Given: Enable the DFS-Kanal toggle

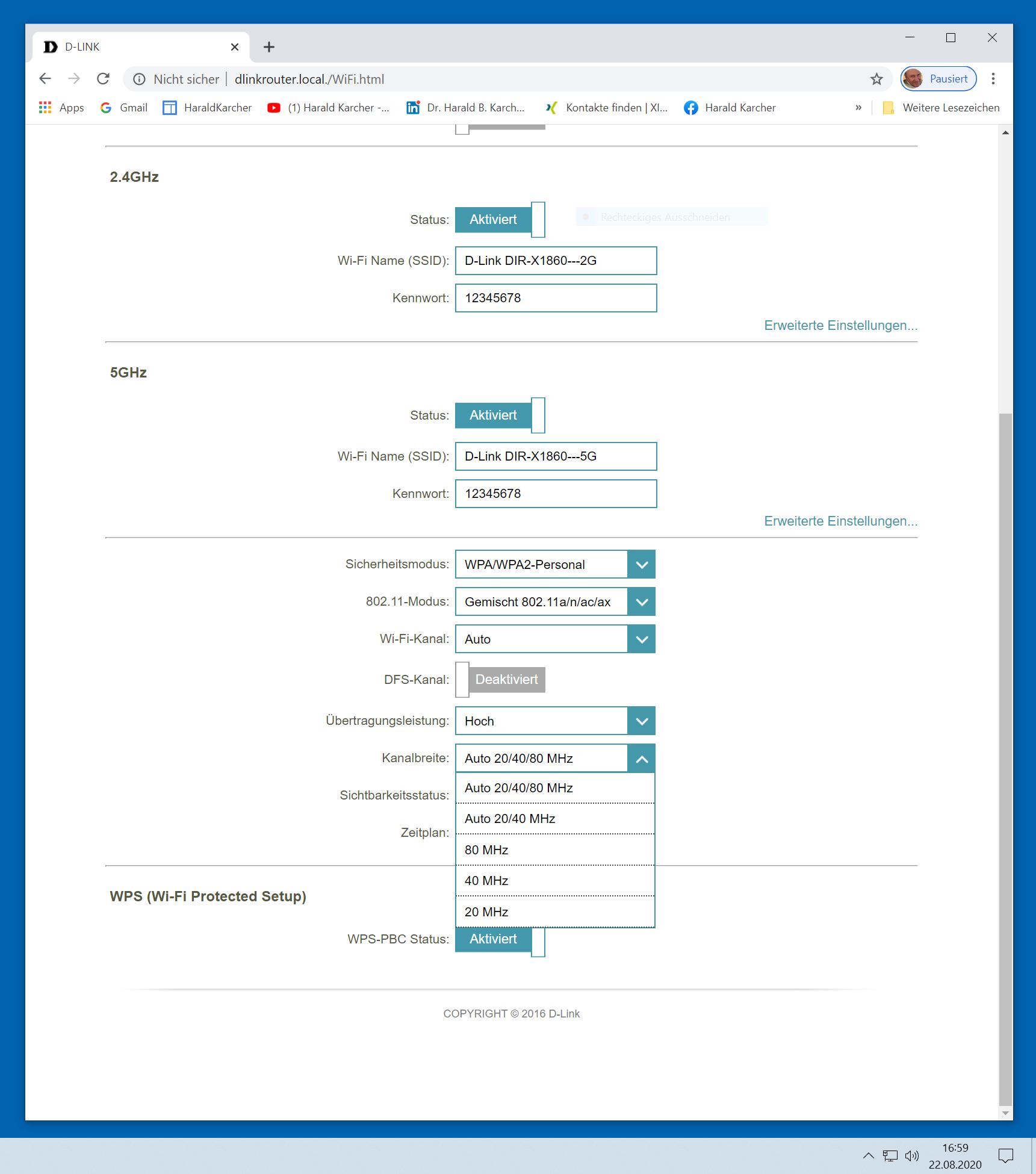Looking at the screenshot, I should pos(500,680).
